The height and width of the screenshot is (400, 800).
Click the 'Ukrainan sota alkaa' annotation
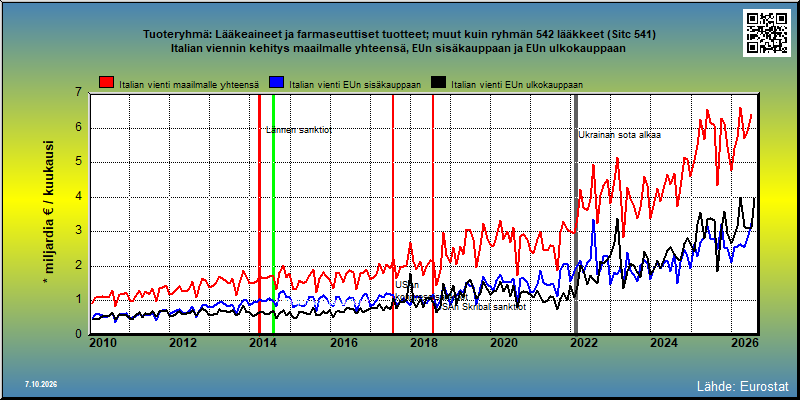620,135
